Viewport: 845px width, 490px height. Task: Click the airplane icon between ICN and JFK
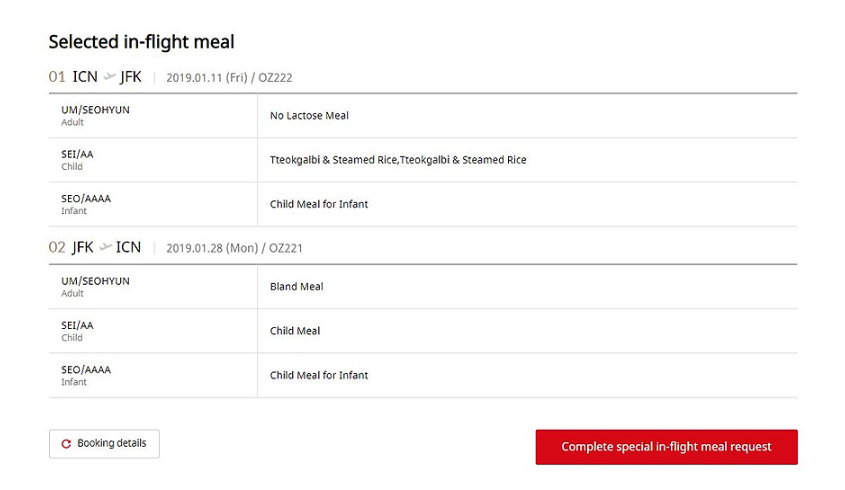109,77
